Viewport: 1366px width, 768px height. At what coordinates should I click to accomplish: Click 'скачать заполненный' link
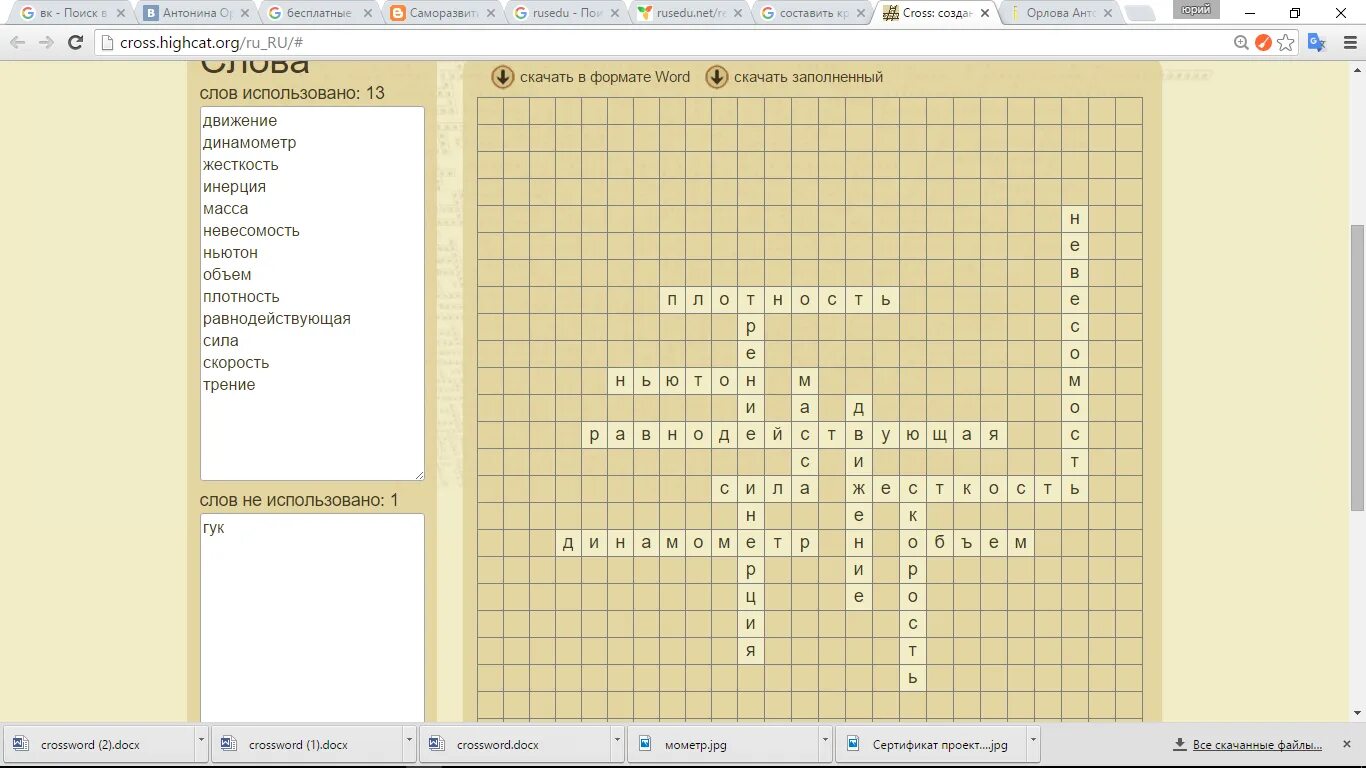(x=808, y=77)
